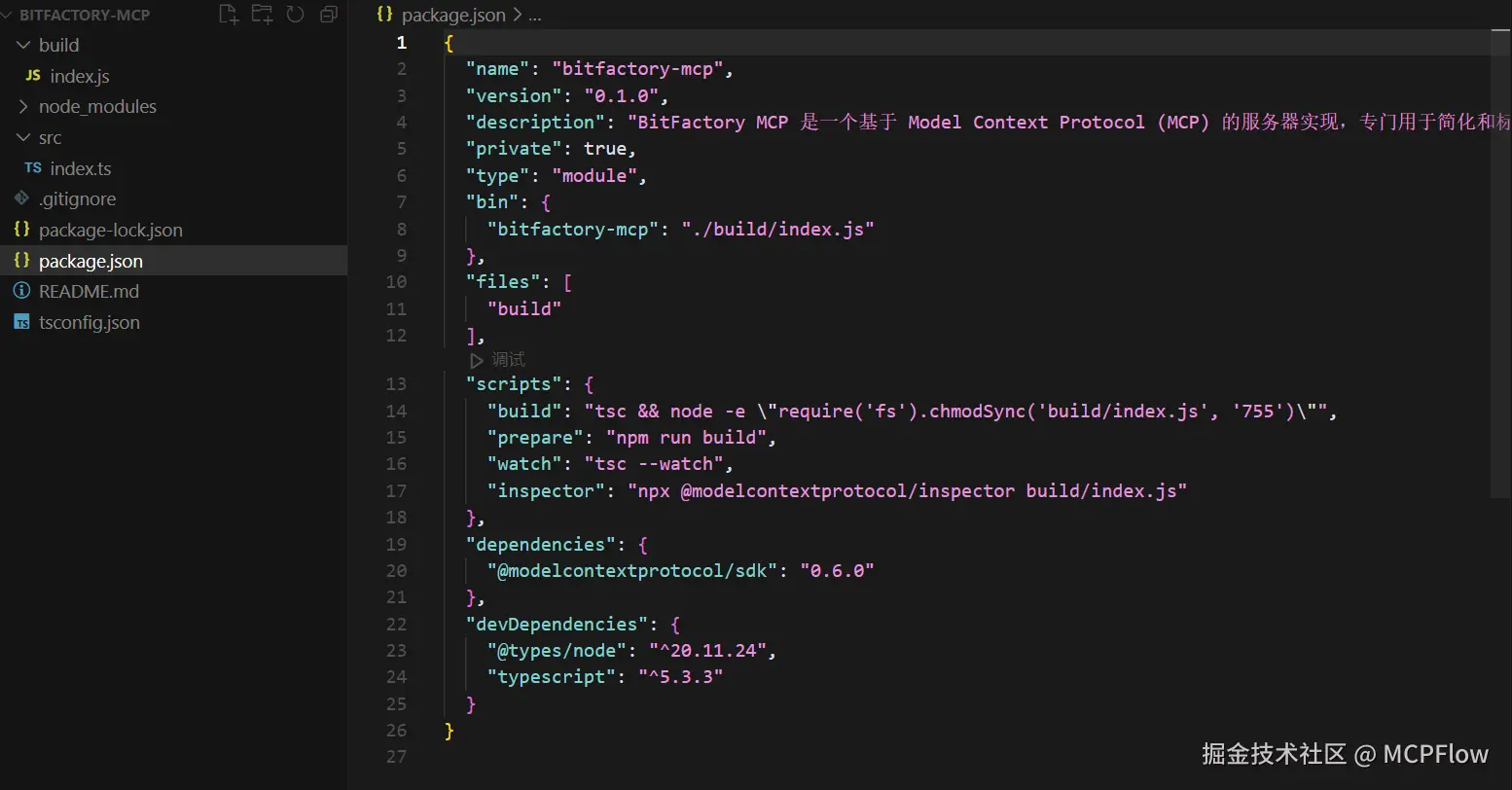
Task: Click the "devDependencies" key
Action: tap(557, 624)
